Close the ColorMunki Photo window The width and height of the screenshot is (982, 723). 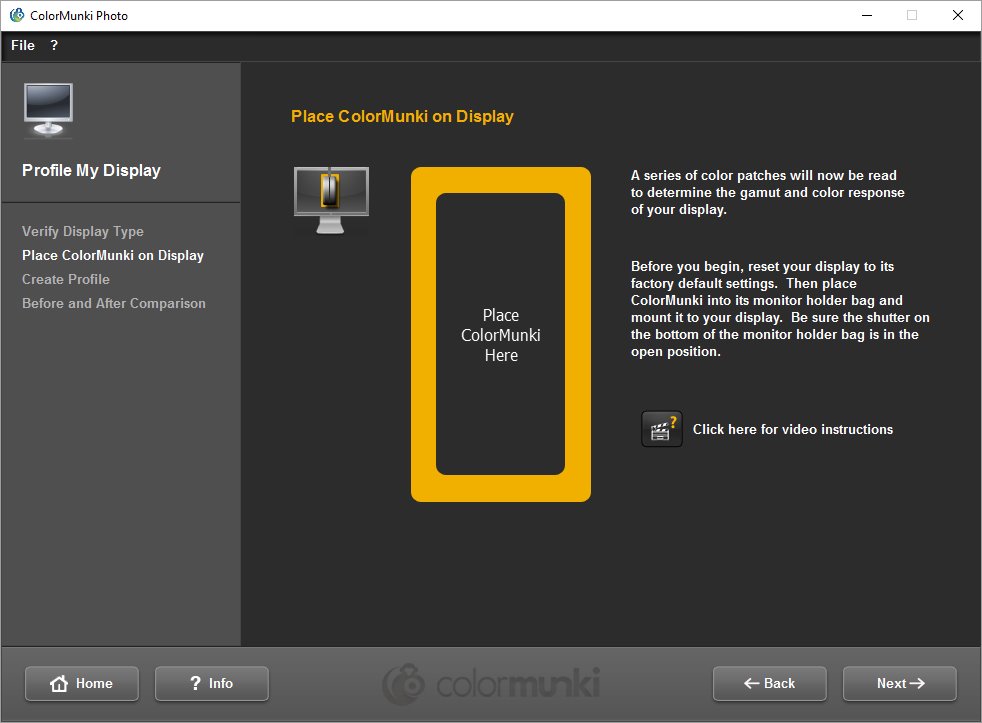[x=957, y=15]
